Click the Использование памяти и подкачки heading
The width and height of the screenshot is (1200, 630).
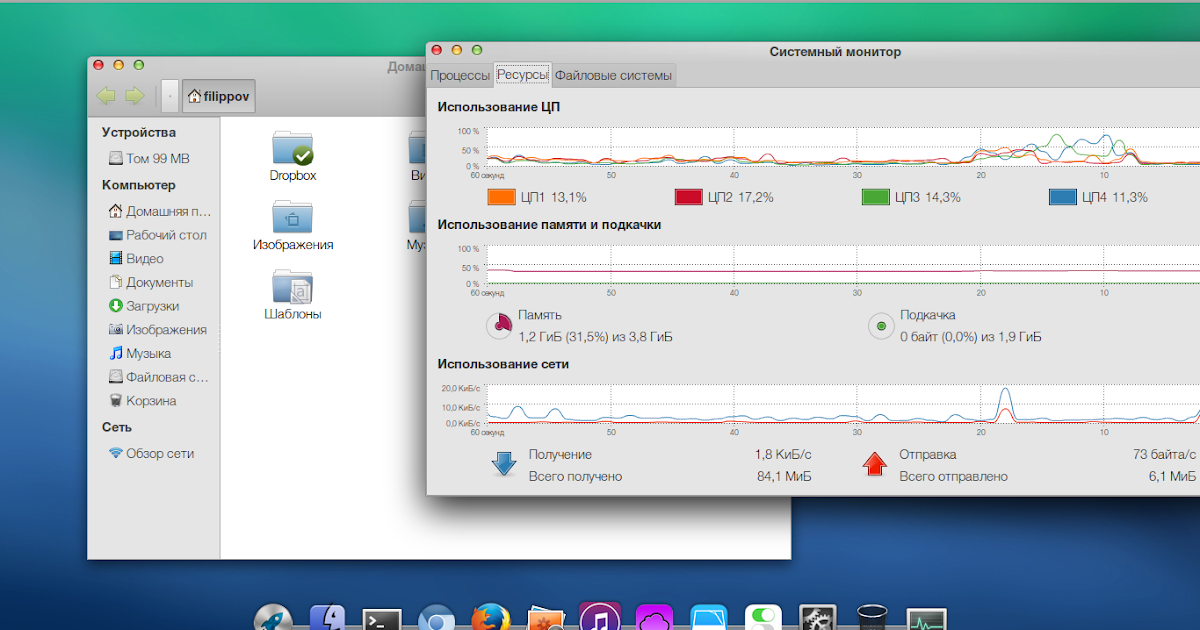(549, 224)
